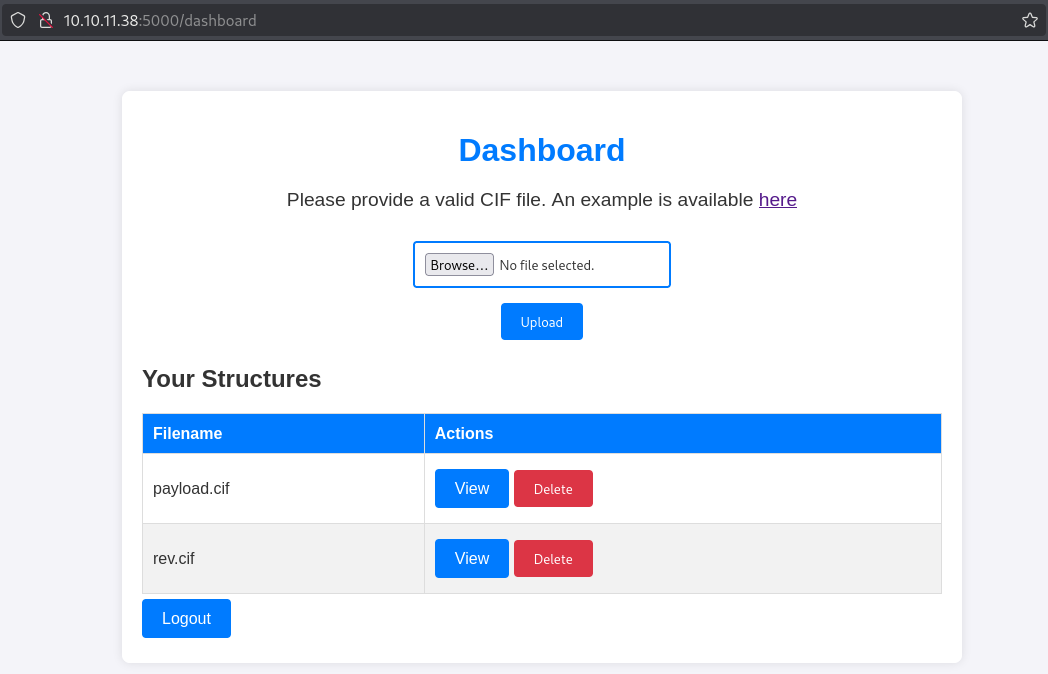Viewport: 1048px width, 674px height.
Task: Click the Actions column header
Action: pos(464,433)
